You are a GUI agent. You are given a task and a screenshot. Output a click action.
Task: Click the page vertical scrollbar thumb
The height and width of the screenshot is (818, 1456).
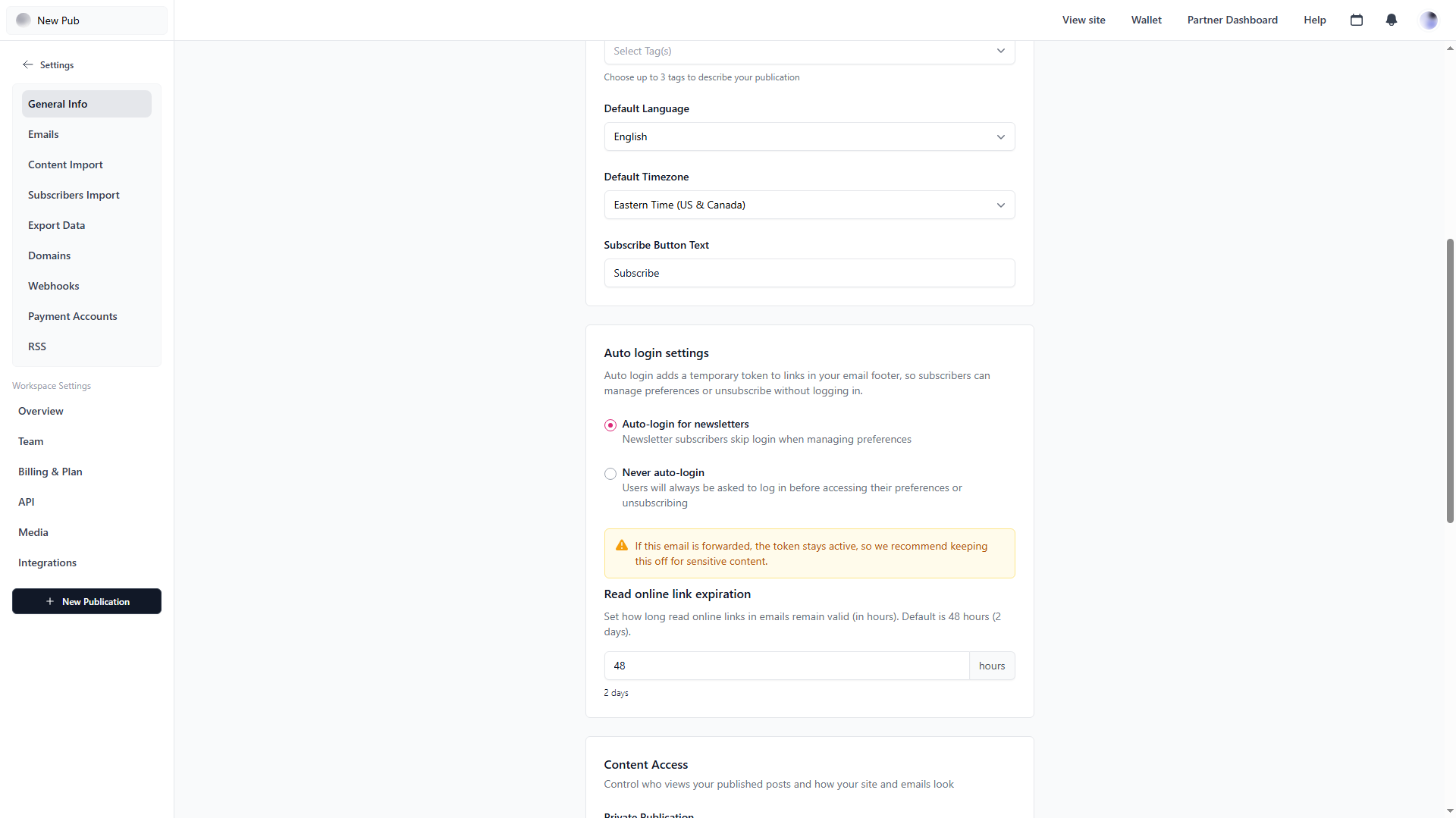click(1450, 381)
